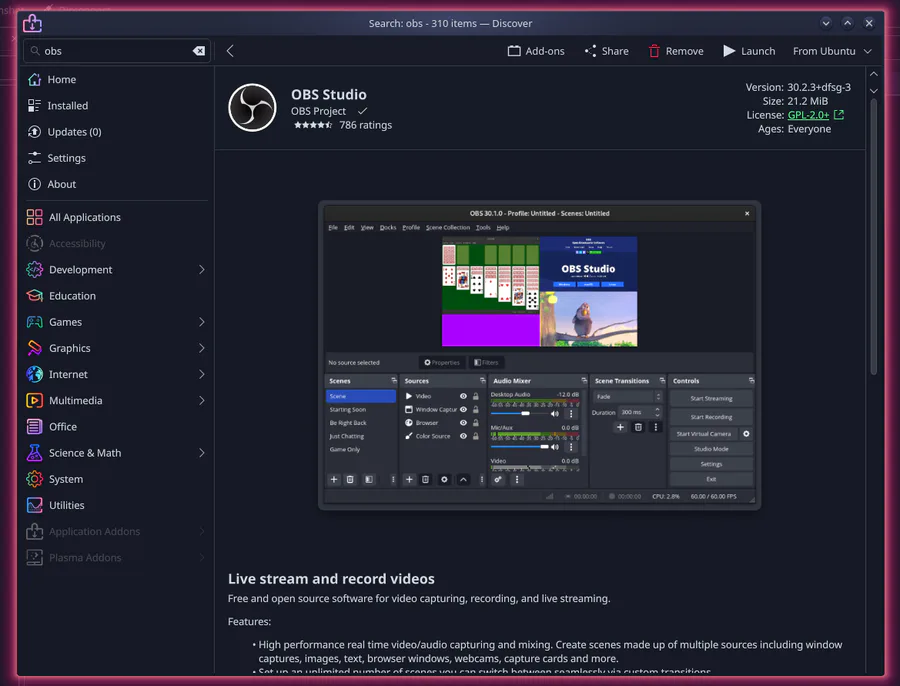
Task: Click the Home house icon
Action: pyautogui.click(x=34, y=79)
